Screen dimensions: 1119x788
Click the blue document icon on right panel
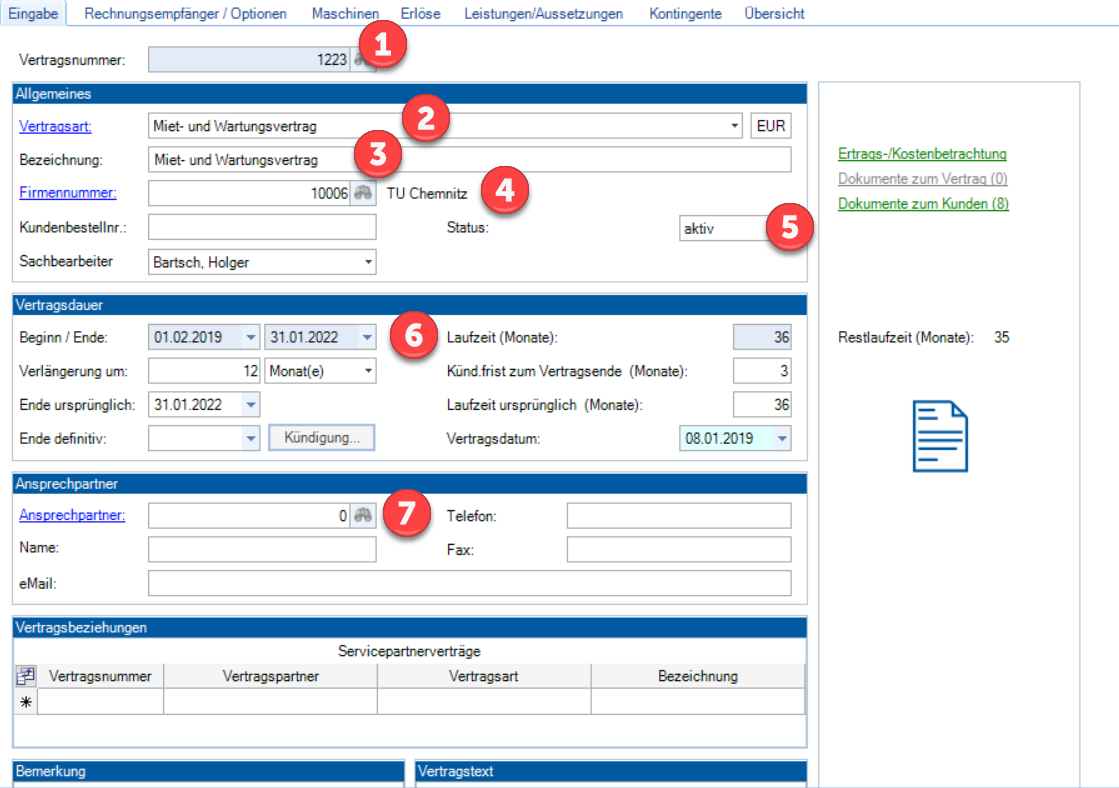(940, 436)
